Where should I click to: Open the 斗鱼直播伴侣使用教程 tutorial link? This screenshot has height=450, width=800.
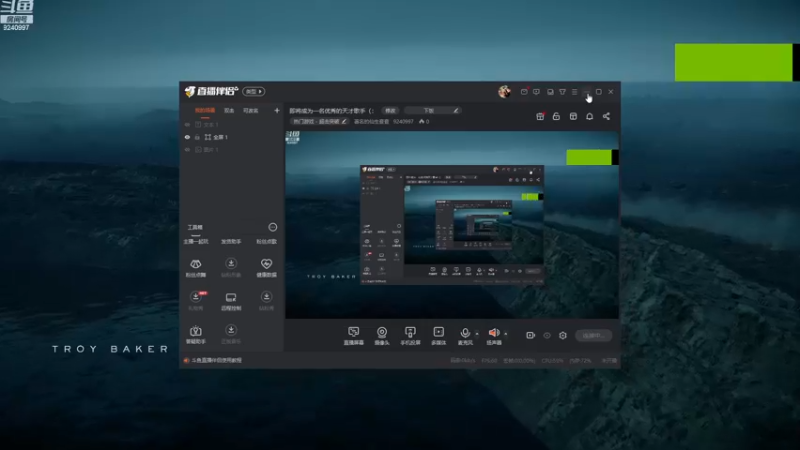pyautogui.click(x=216, y=360)
